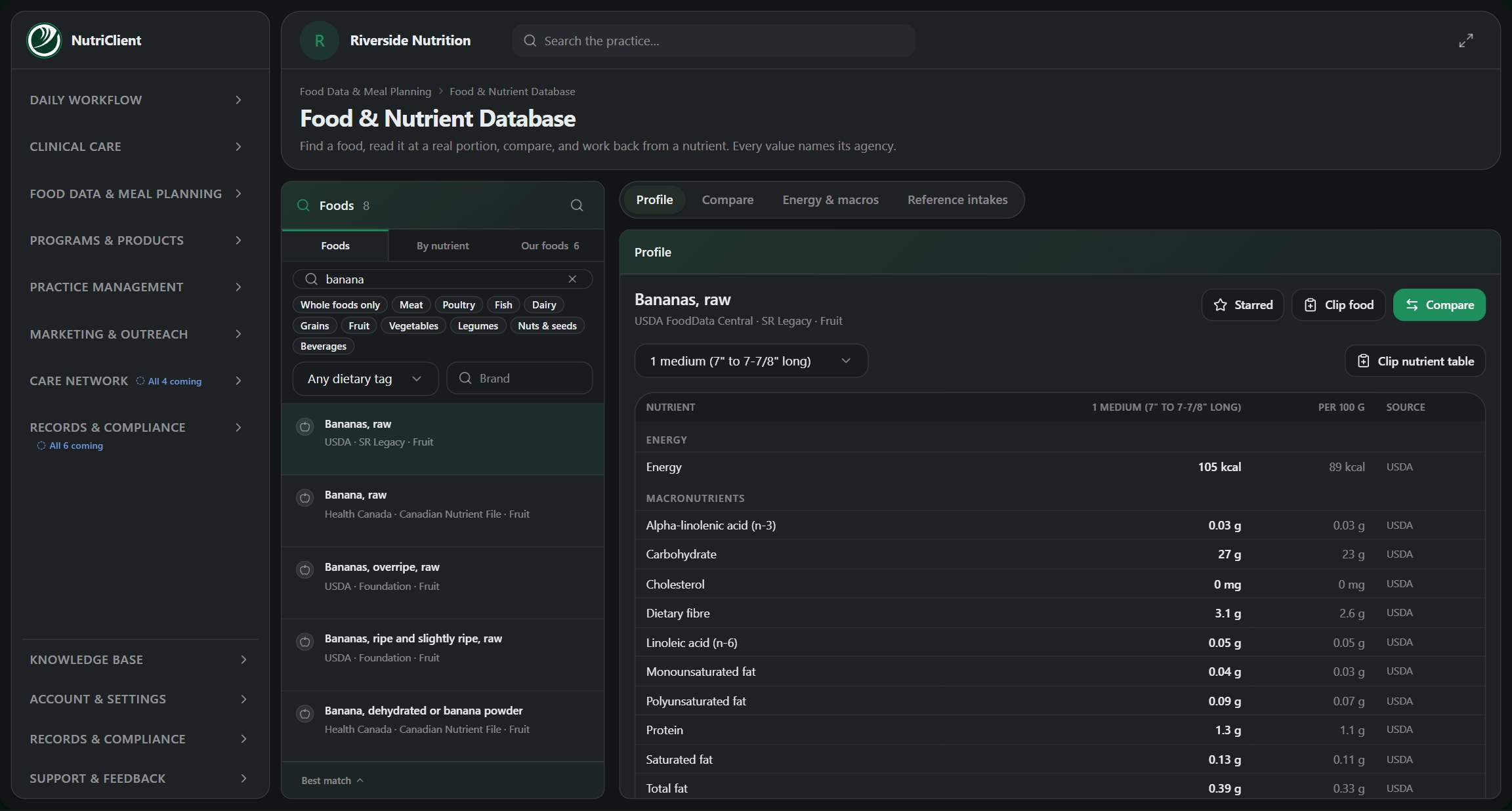
Task: Expand the Care Network sidebar section
Action: [136, 381]
